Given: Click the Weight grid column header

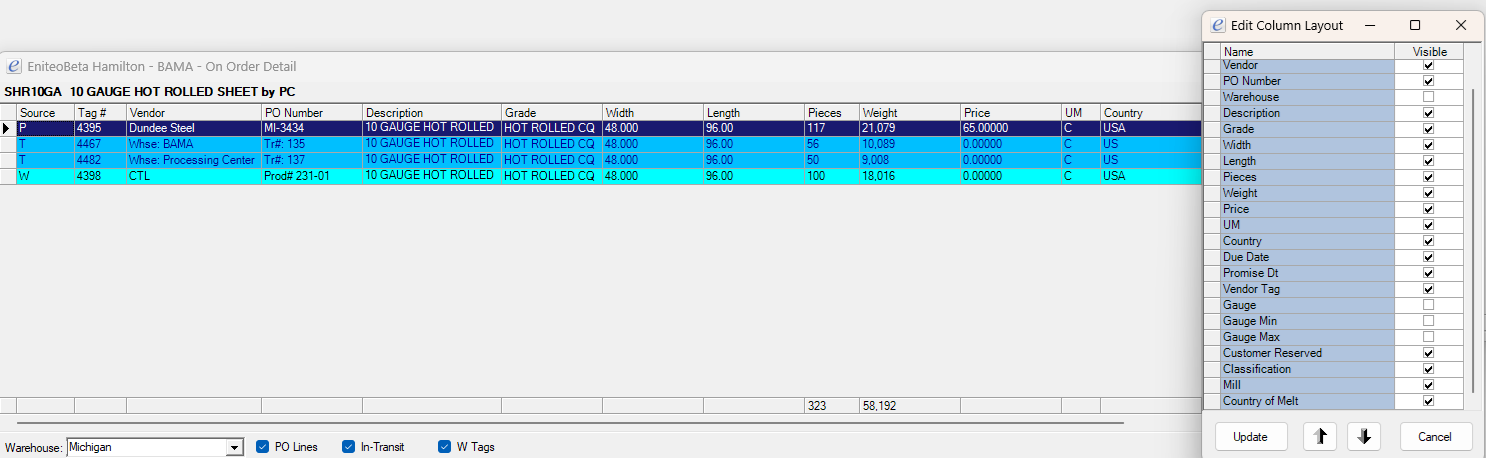Looking at the screenshot, I should (x=910, y=113).
